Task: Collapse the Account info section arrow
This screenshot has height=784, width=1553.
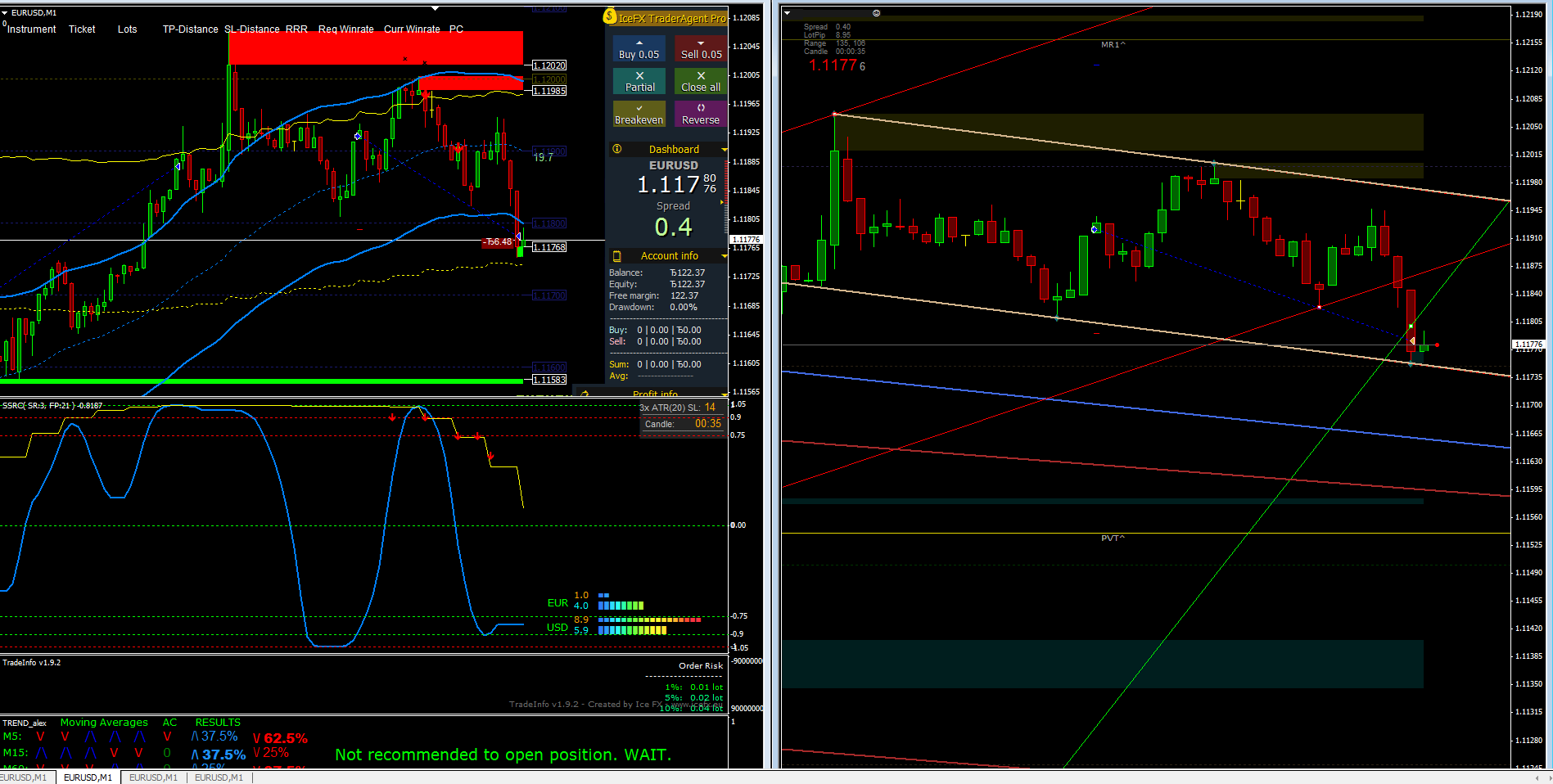Action: (x=724, y=256)
